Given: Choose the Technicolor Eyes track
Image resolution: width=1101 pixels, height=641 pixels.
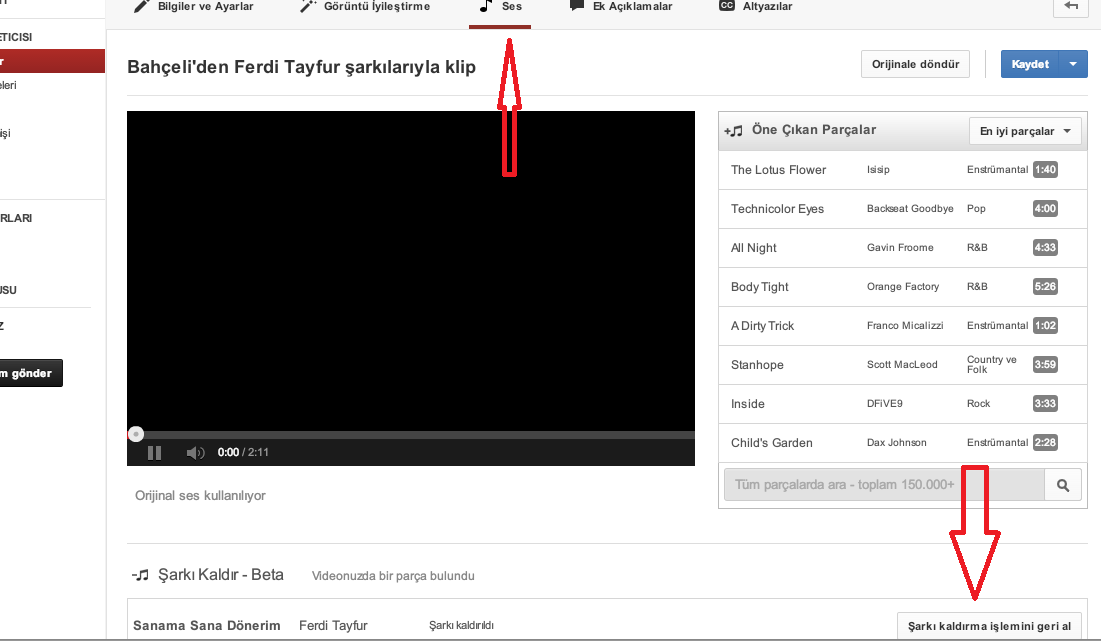Looking at the screenshot, I should click(x=778, y=209).
